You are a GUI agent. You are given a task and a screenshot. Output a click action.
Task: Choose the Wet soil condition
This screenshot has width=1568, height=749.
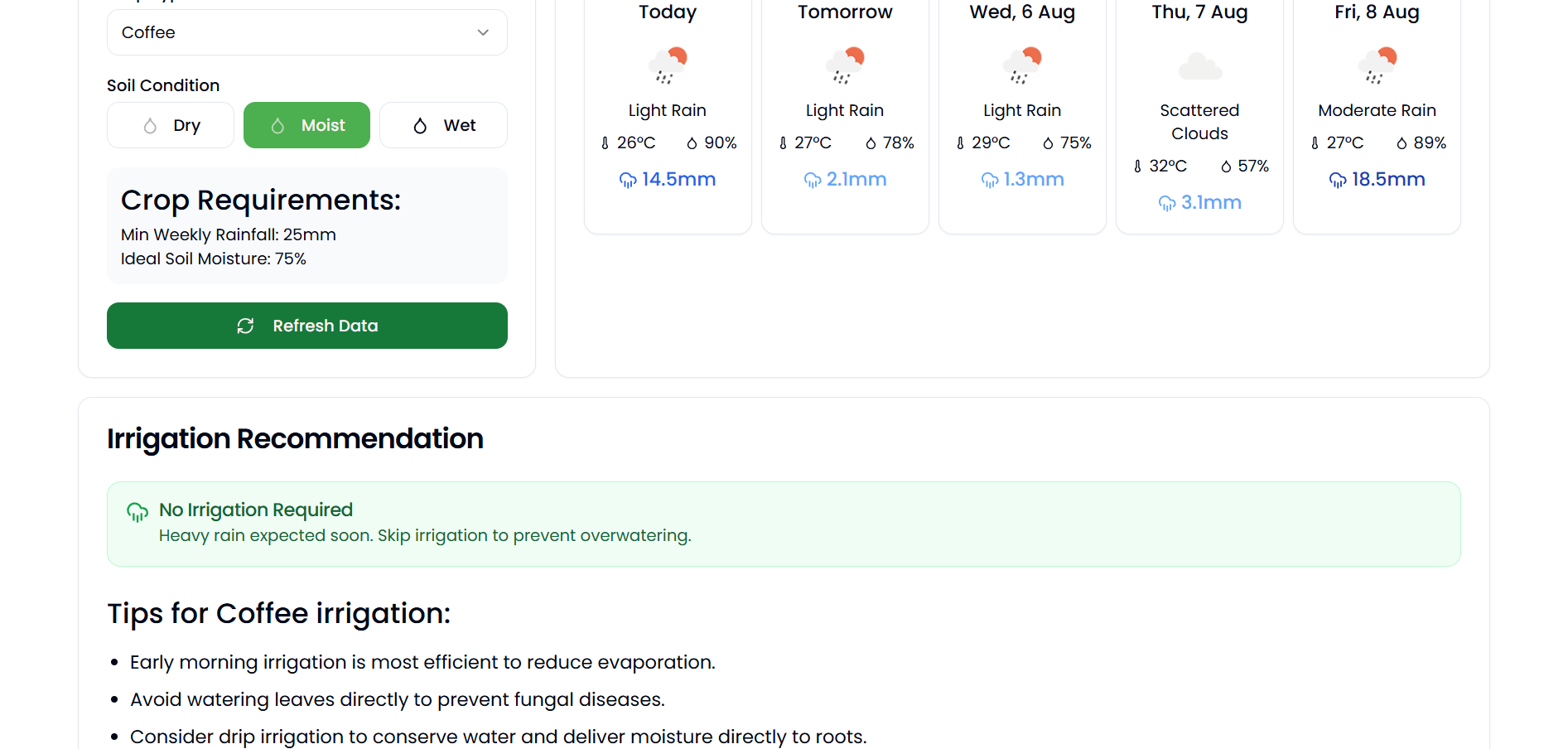point(443,125)
